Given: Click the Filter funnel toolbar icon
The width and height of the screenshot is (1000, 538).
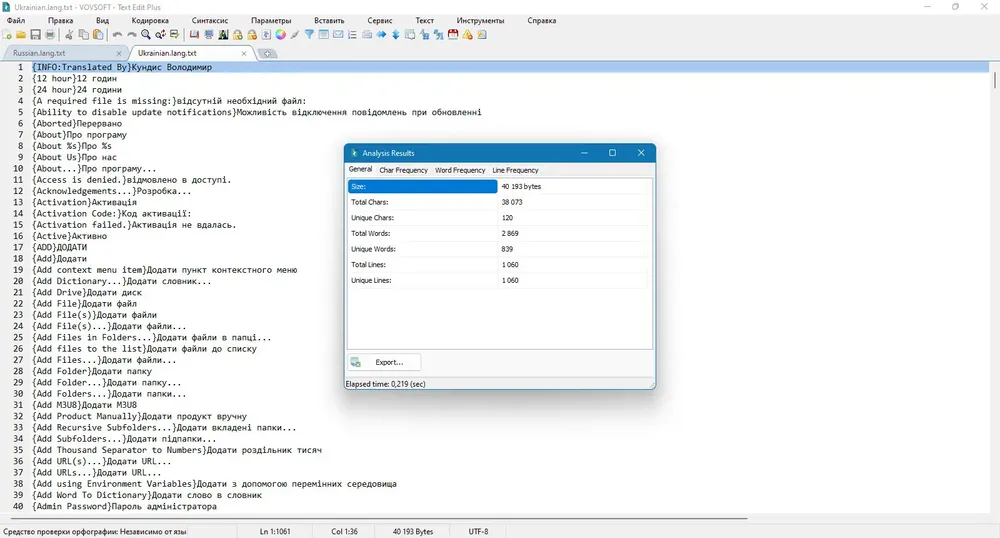Looking at the screenshot, I should (x=309, y=34).
